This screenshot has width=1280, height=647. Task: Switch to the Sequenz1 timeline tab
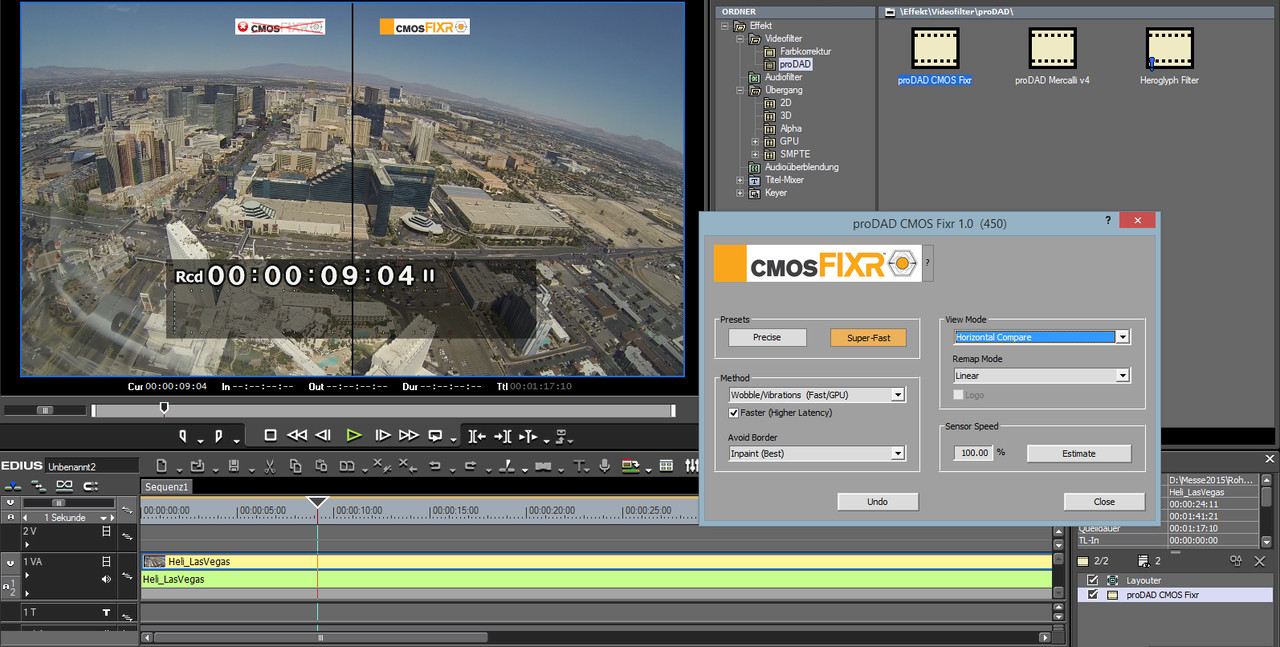coord(167,486)
